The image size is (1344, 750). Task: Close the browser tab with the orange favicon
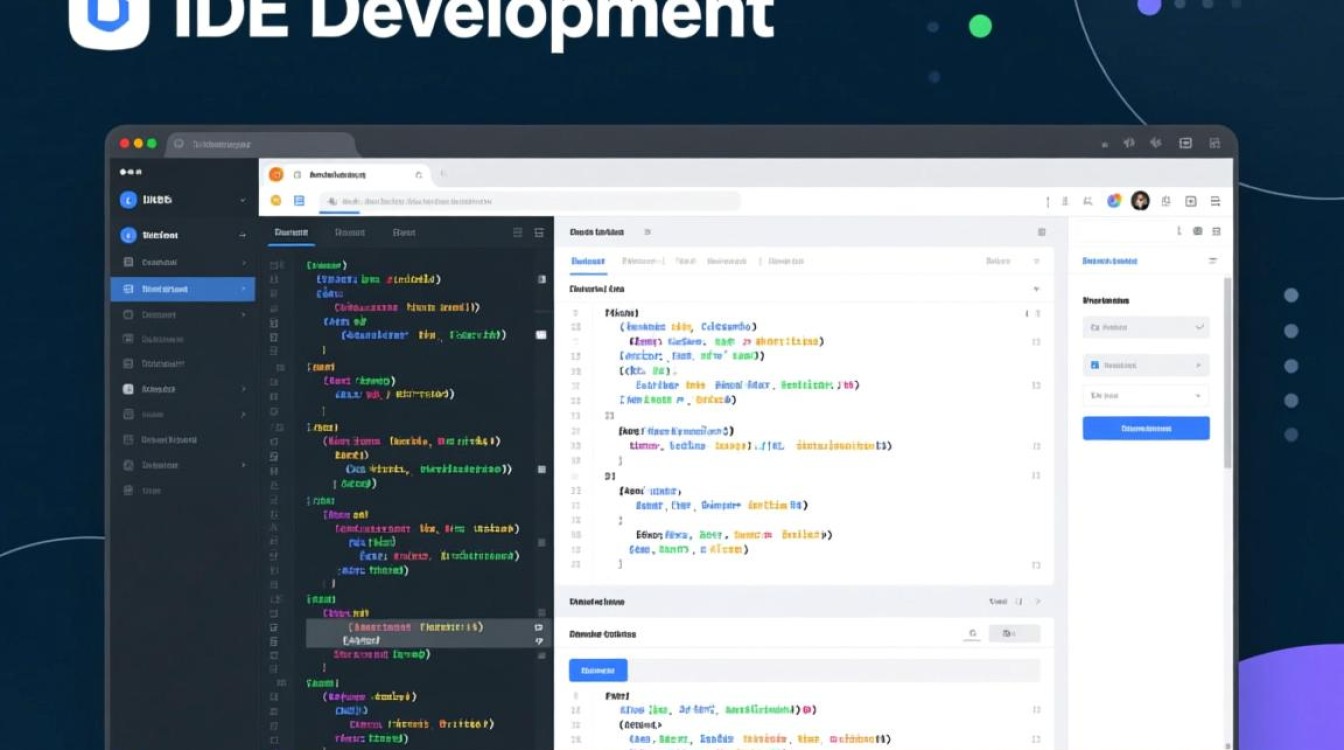coord(419,174)
